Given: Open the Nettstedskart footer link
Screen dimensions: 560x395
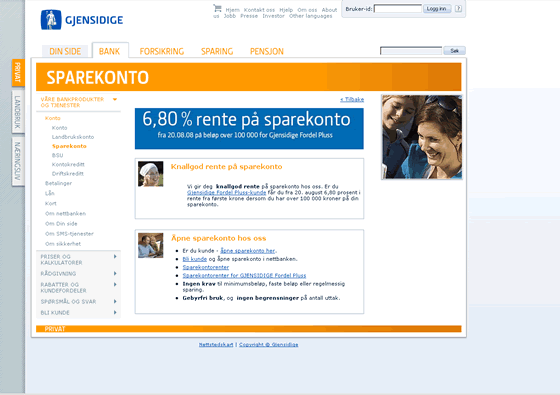Looking at the screenshot, I should click(216, 345).
